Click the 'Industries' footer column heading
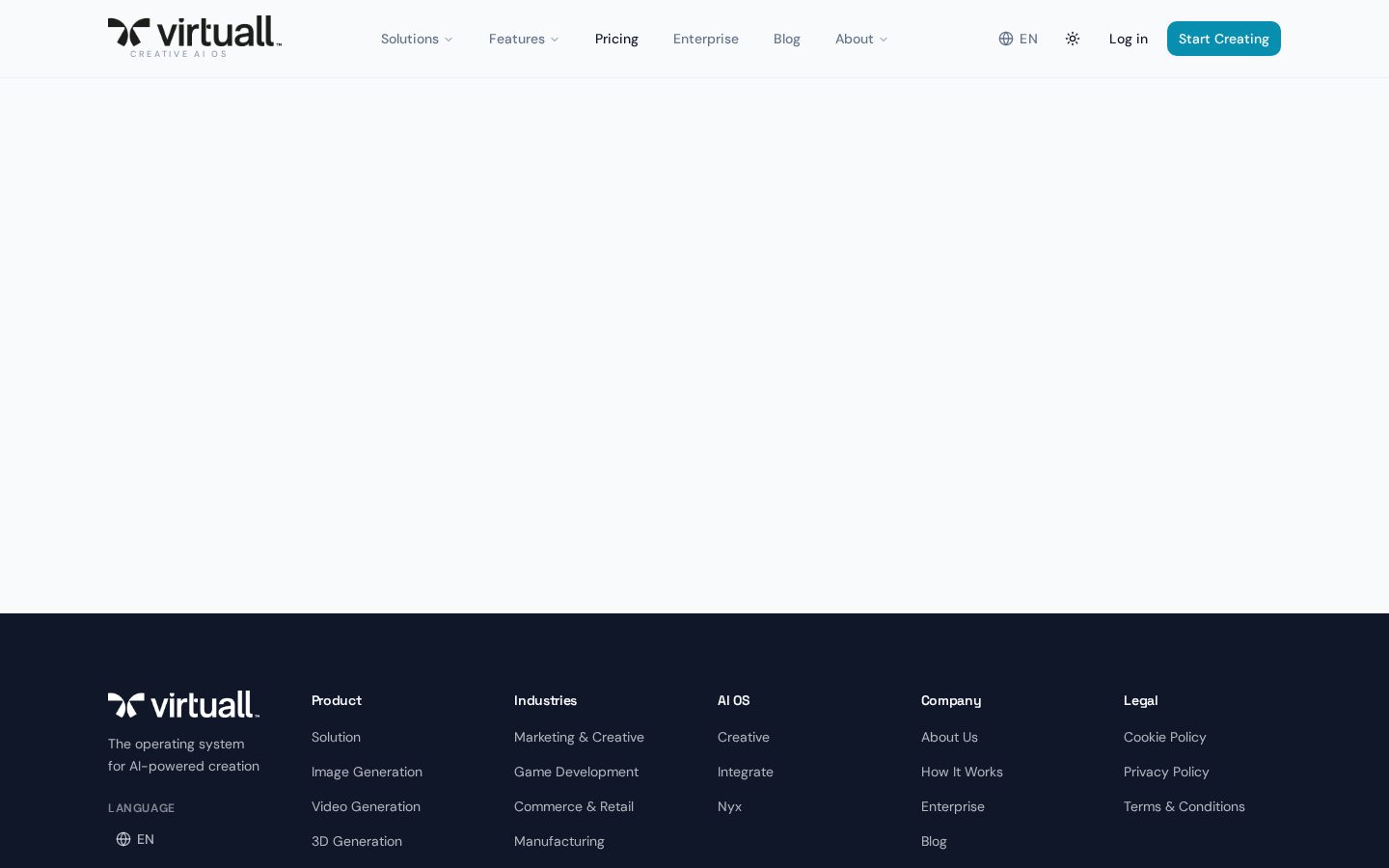This screenshot has height=868, width=1389. pos(545,700)
